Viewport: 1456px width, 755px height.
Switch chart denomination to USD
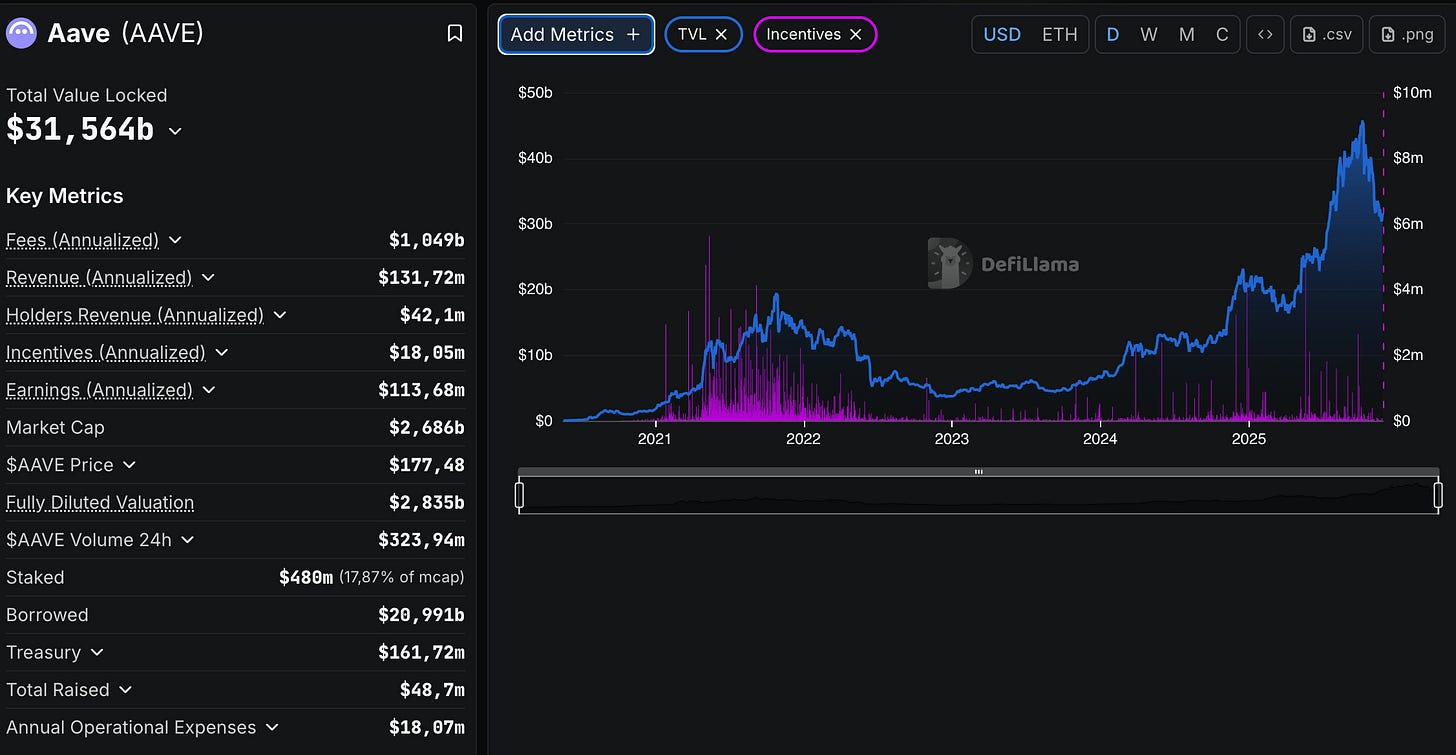pos(1002,34)
